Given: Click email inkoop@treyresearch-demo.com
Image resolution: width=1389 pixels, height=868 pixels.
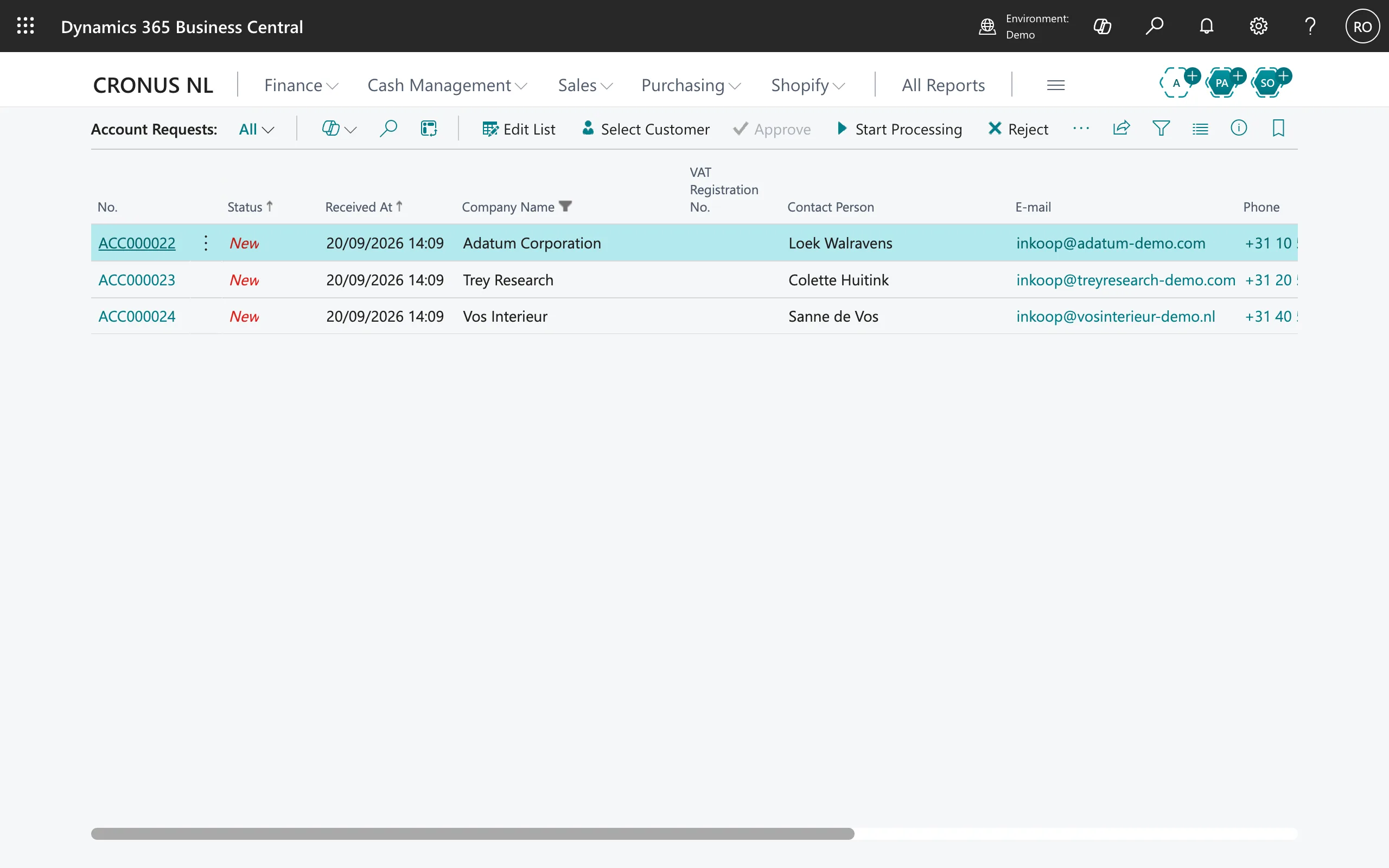Looking at the screenshot, I should [x=1125, y=279].
